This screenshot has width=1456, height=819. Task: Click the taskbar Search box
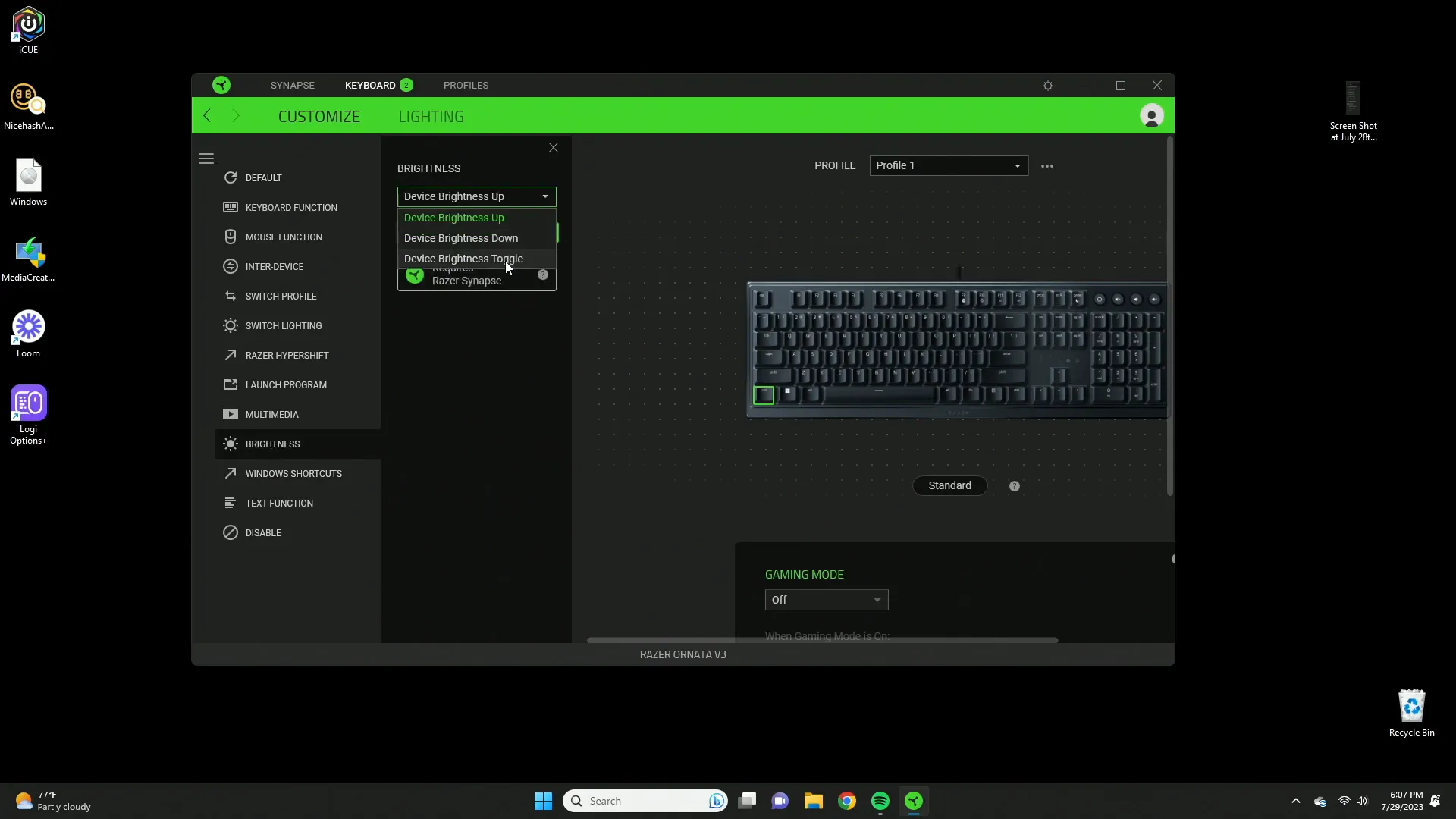point(645,801)
